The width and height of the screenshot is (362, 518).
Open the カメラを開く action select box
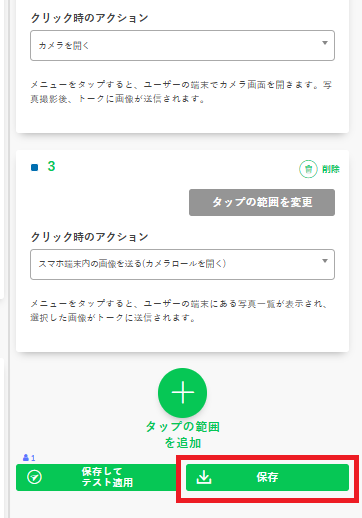click(x=182, y=46)
